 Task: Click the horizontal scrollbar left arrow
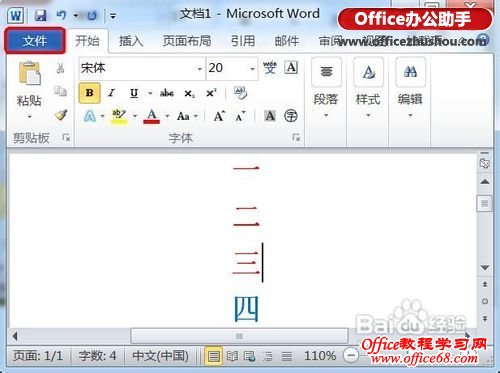tap(15, 336)
